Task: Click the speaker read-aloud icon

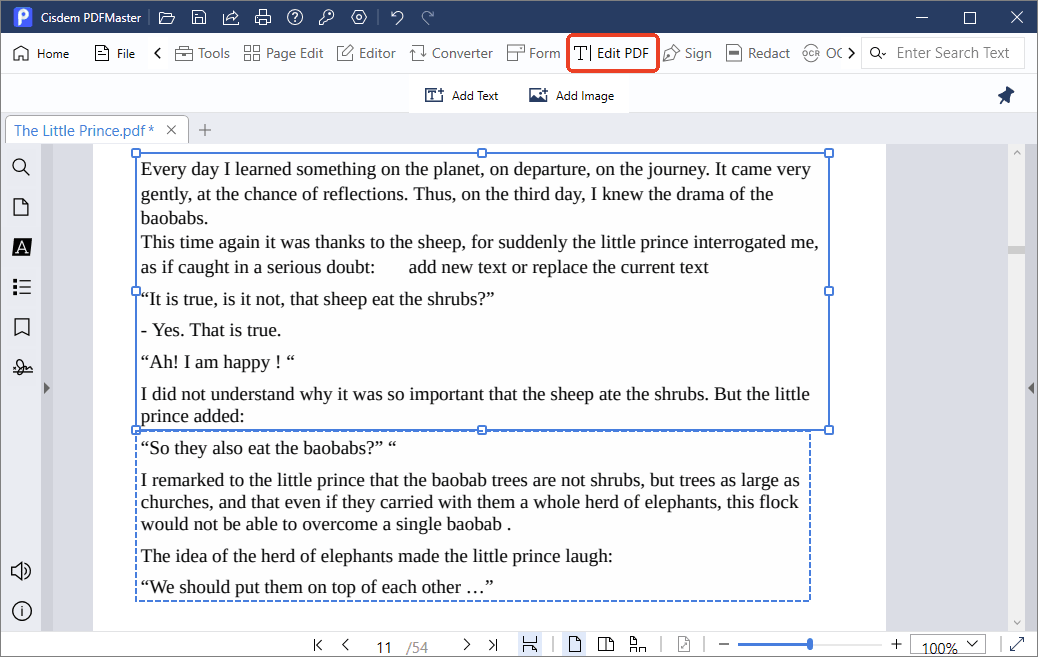Action: [x=21, y=571]
